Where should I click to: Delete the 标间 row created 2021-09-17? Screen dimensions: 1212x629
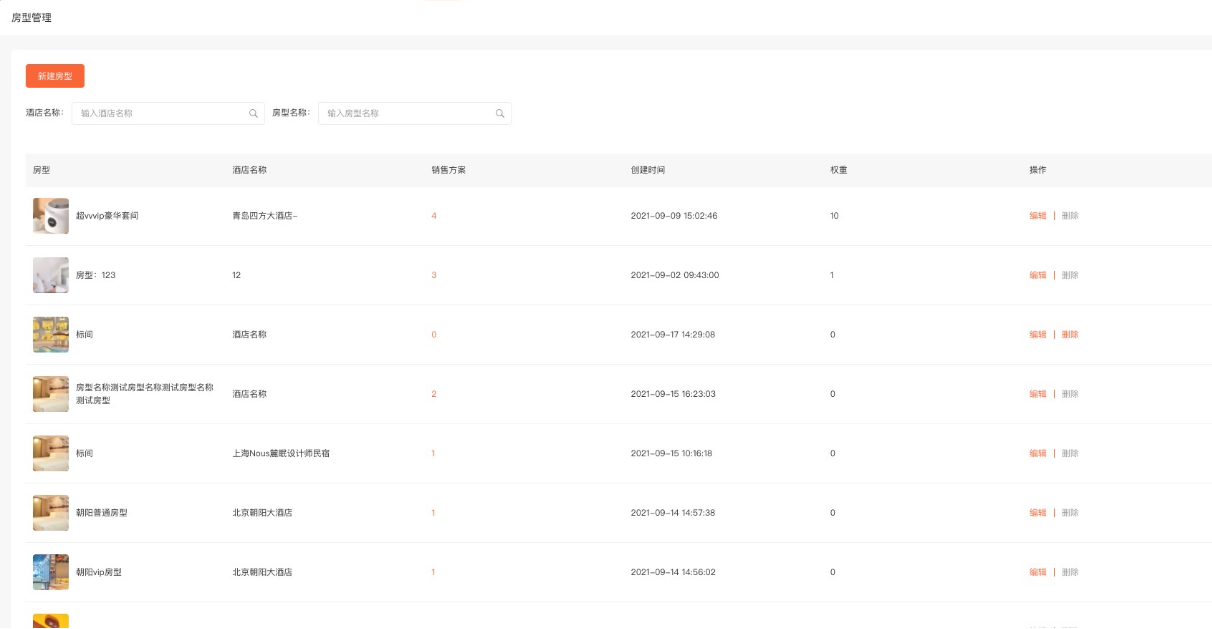click(x=1070, y=334)
